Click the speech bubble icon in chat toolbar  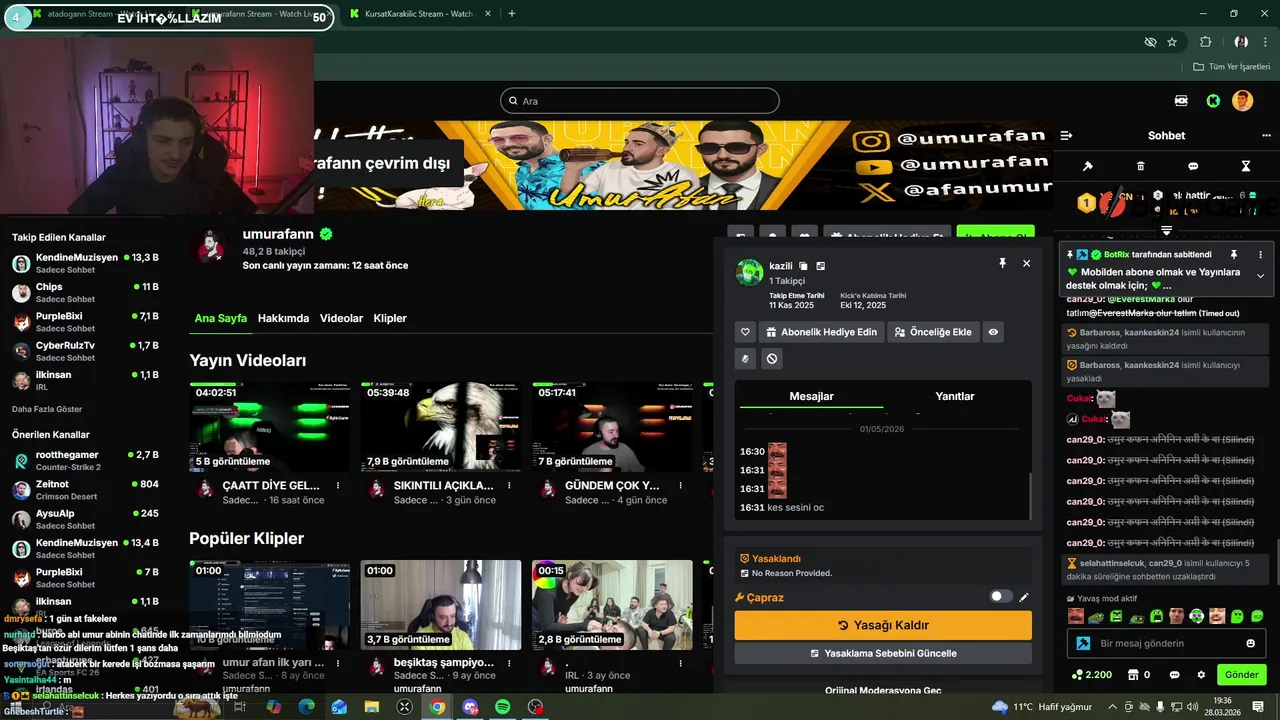tap(1193, 166)
